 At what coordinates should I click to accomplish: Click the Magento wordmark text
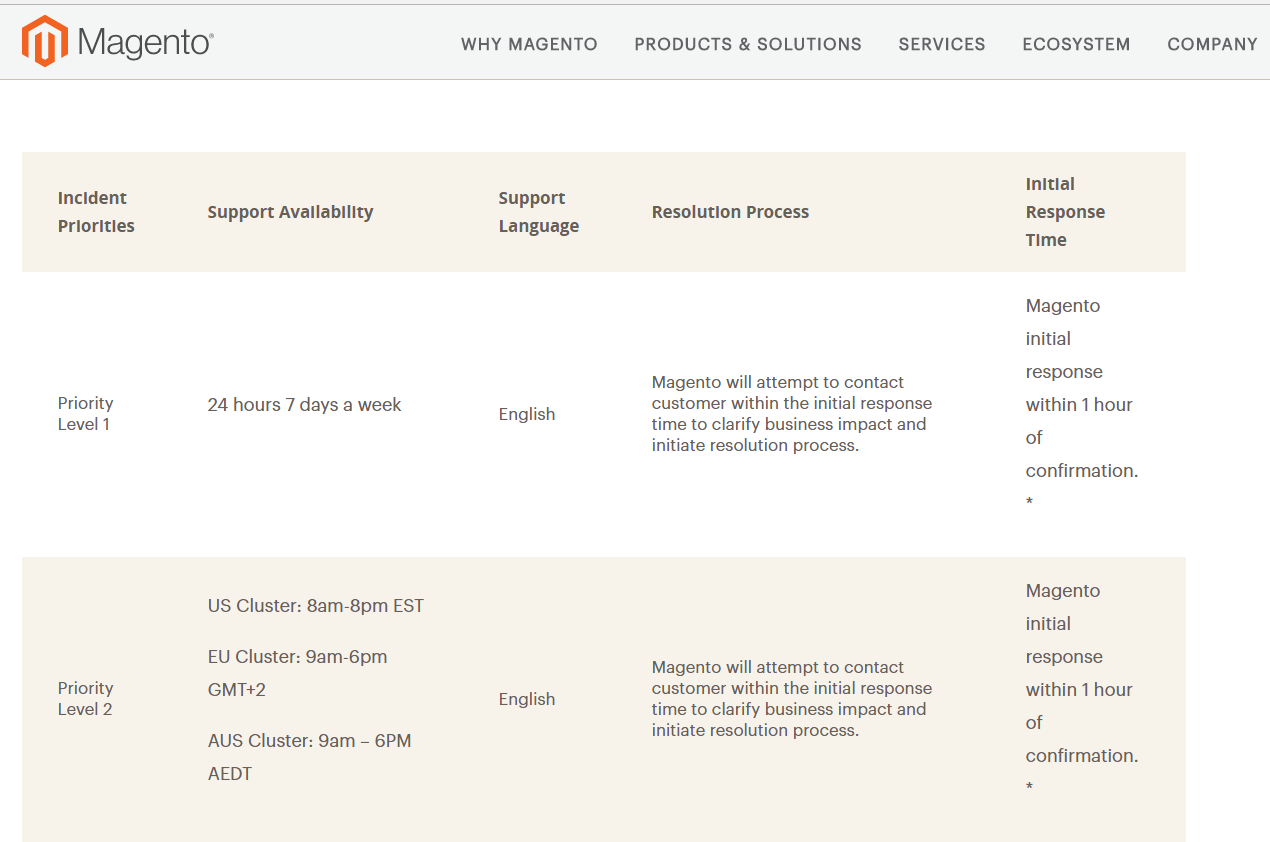pyautogui.click(x=145, y=43)
